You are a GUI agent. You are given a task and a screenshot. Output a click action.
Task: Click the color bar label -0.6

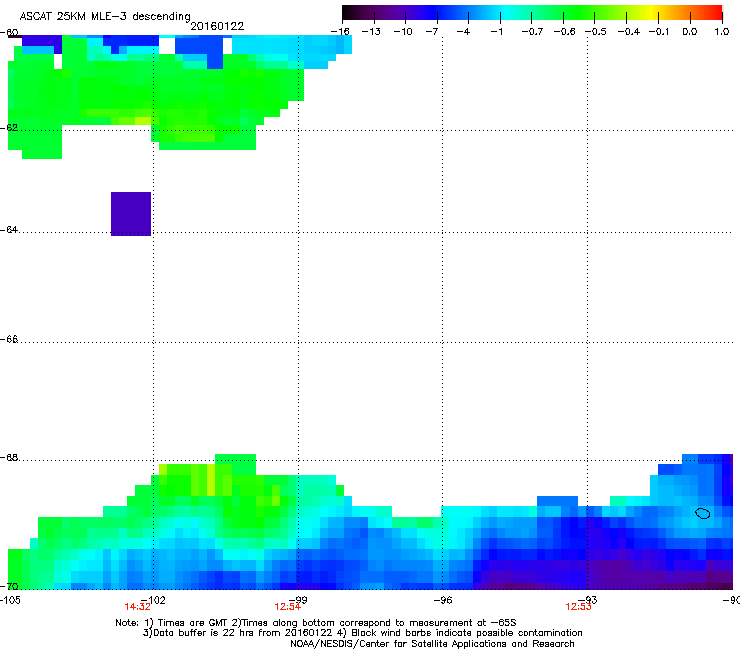point(564,32)
